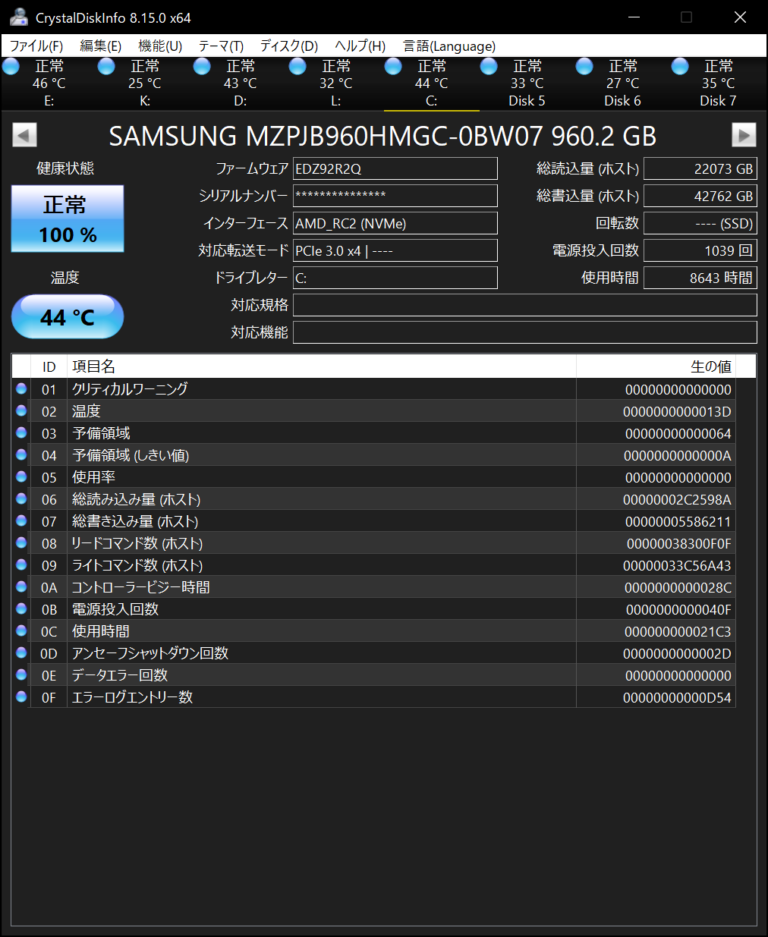The width and height of the screenshot is (768, 937).
Task: Expand the 言語(Language) menu
Action: click(x=449, y=46)
